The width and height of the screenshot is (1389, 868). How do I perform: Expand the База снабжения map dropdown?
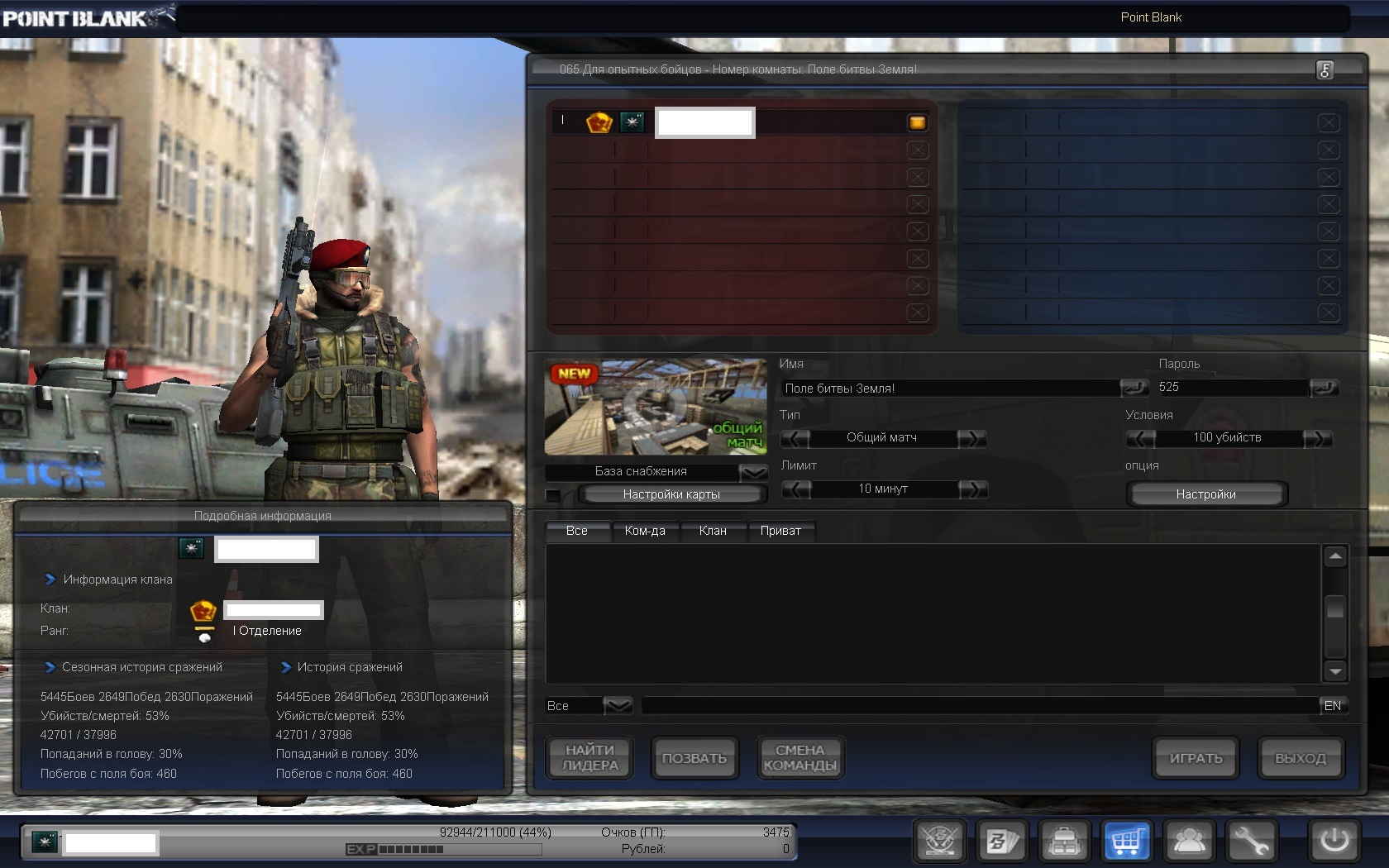(753, 472)
